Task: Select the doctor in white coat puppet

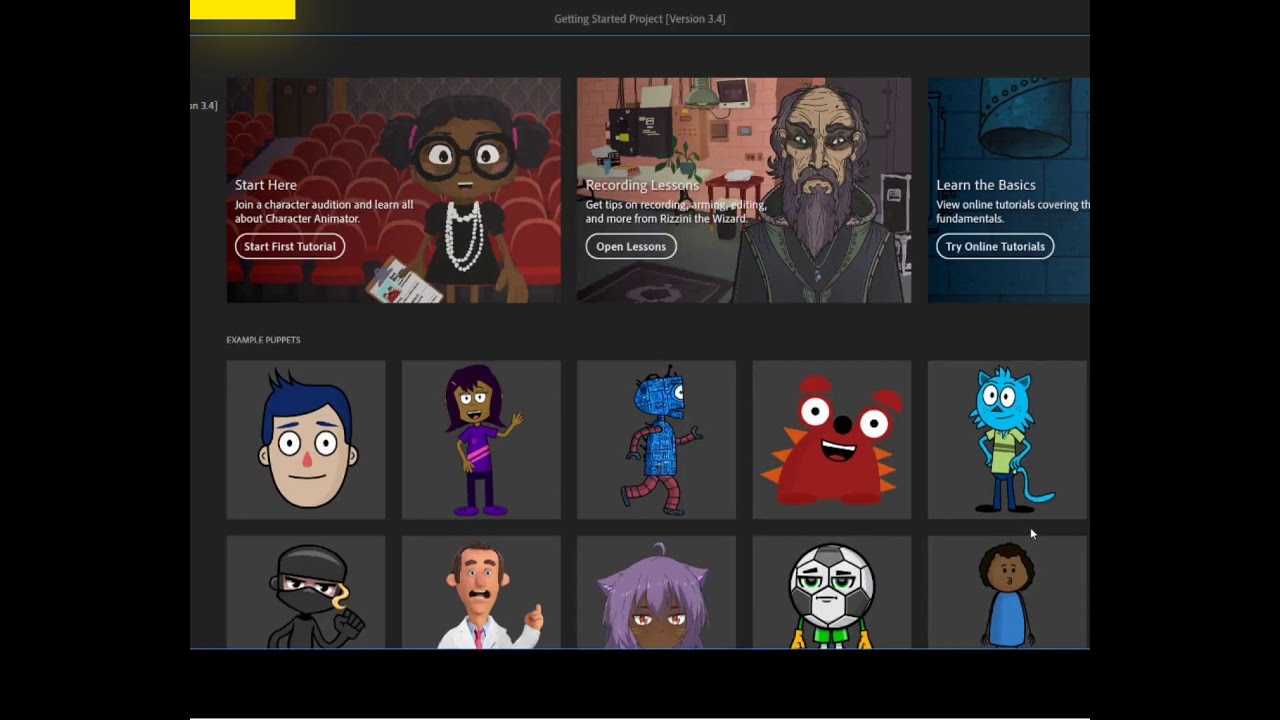Action: click(481, 593)
